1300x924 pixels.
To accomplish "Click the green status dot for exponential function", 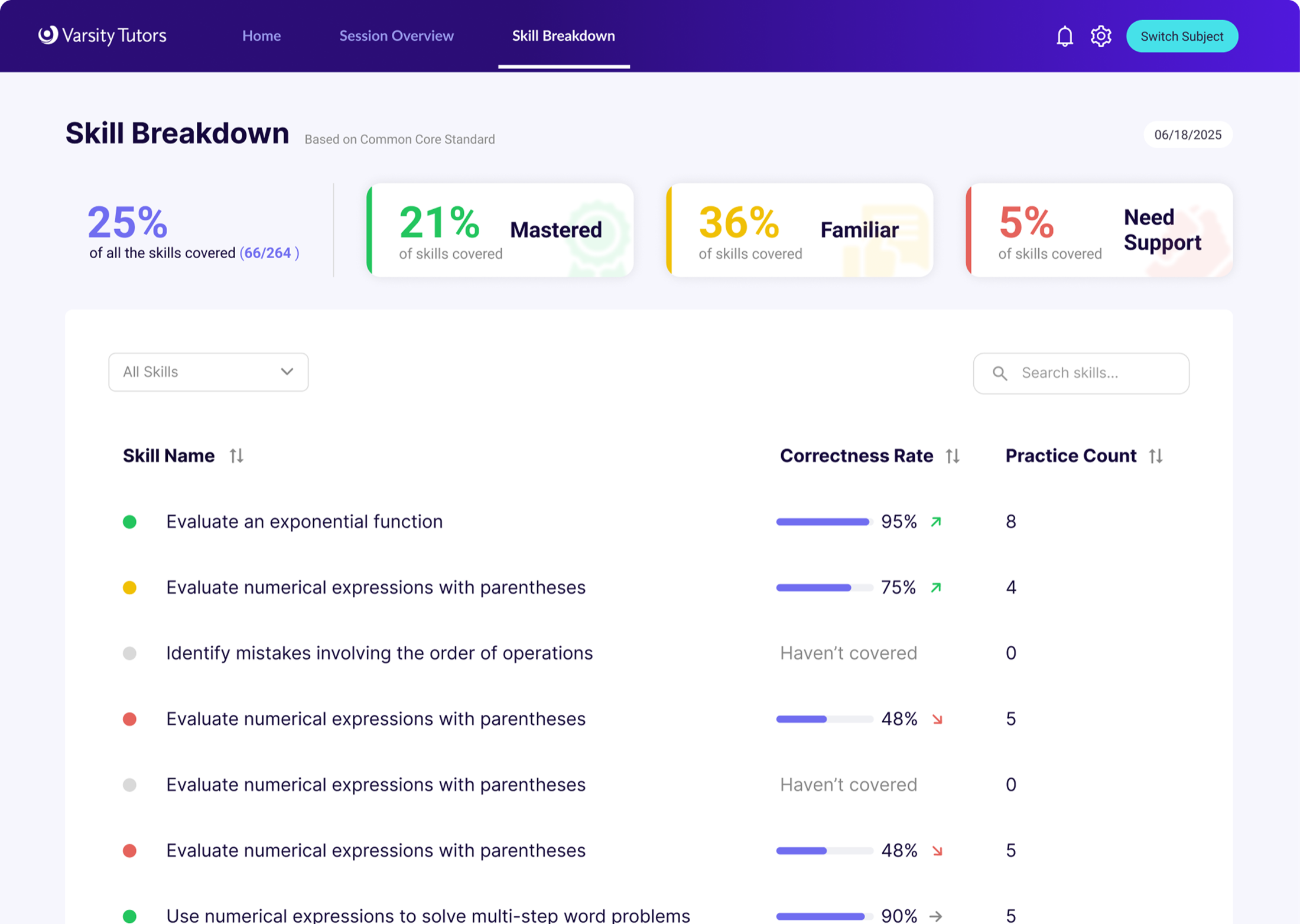I will tap(129, 522).
